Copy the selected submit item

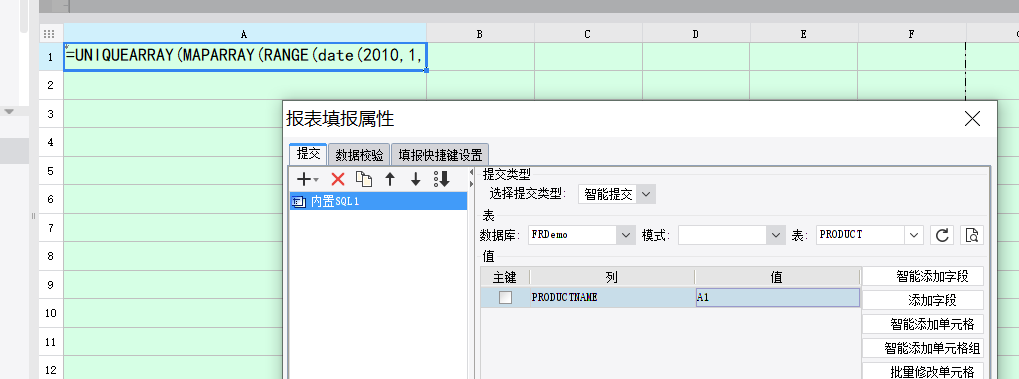[x=364, y=179]
